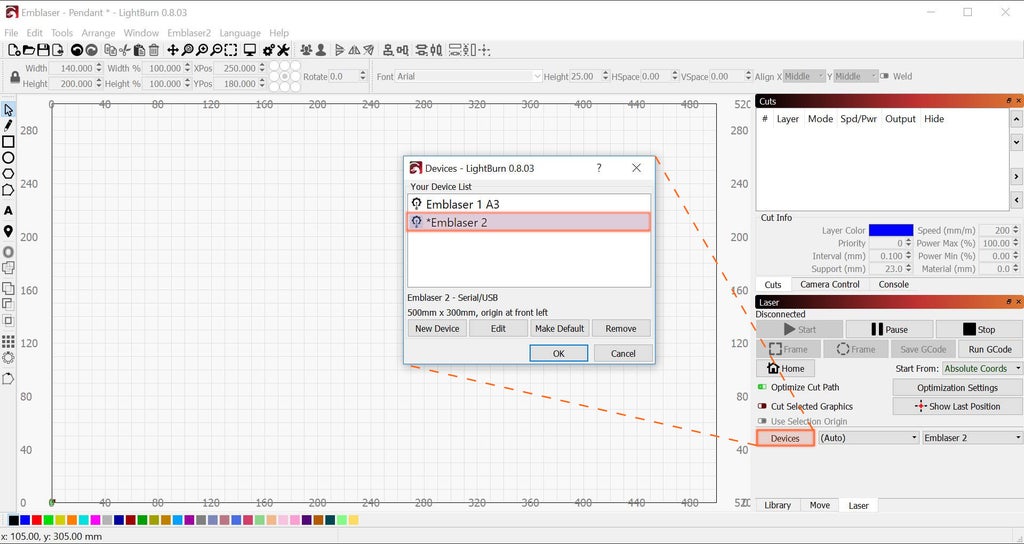
Task: Open the Edit menu
Action: point(35,33)
